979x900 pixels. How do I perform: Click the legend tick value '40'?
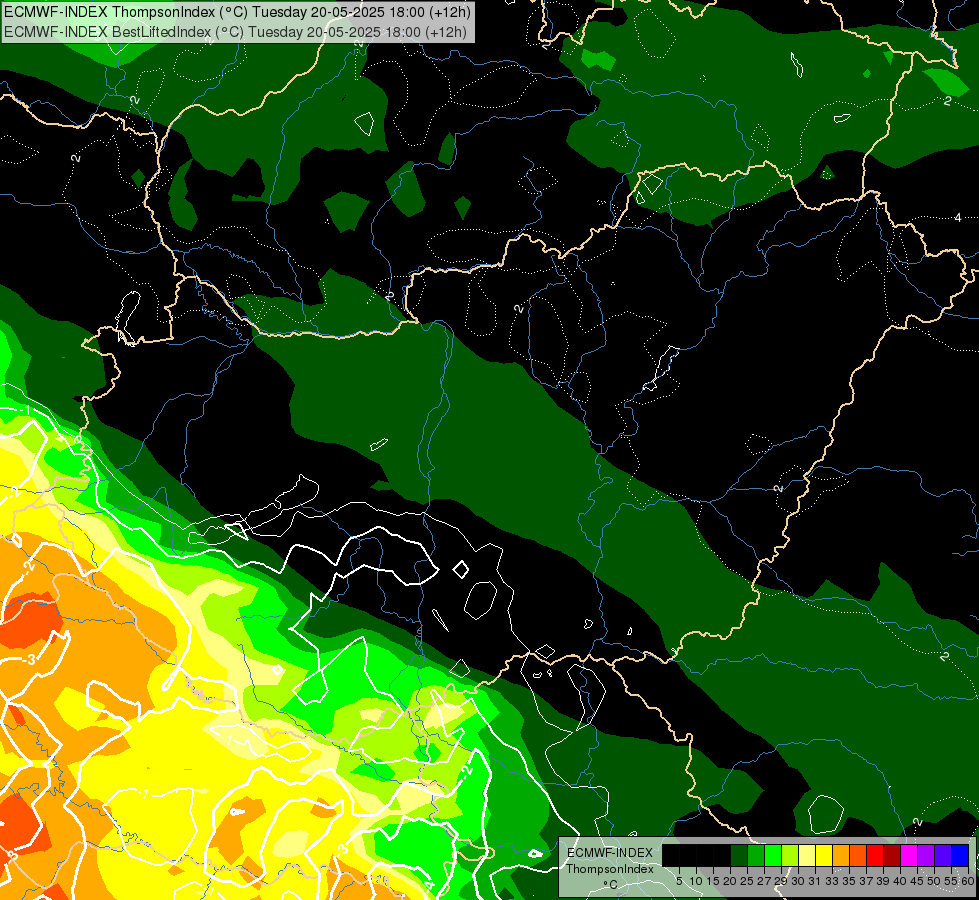(900, 881)
